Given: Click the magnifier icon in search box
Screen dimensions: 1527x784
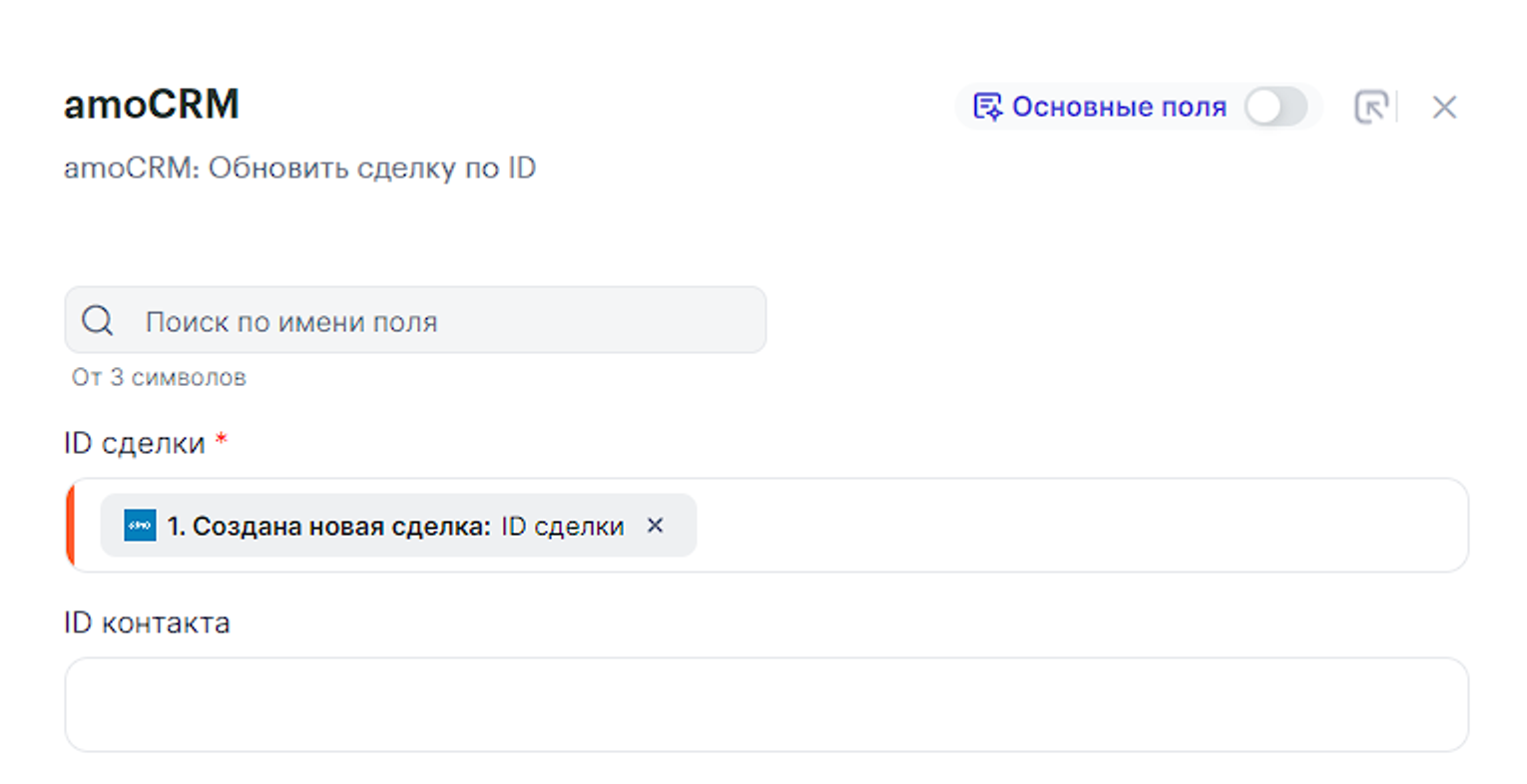Looking at the screenshot, I should pos(98,321).
